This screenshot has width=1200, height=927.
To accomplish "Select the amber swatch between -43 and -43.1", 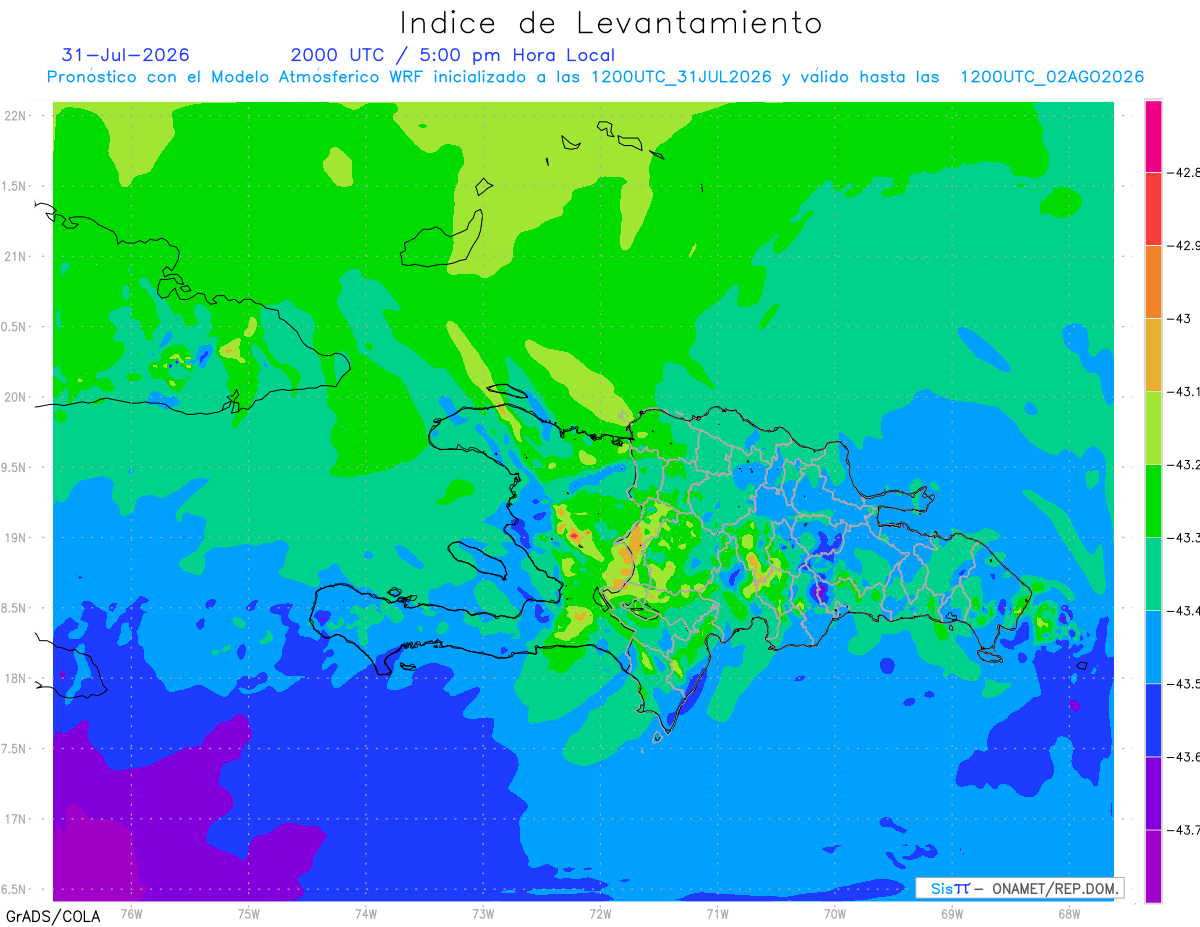I will pos(1153,355).
